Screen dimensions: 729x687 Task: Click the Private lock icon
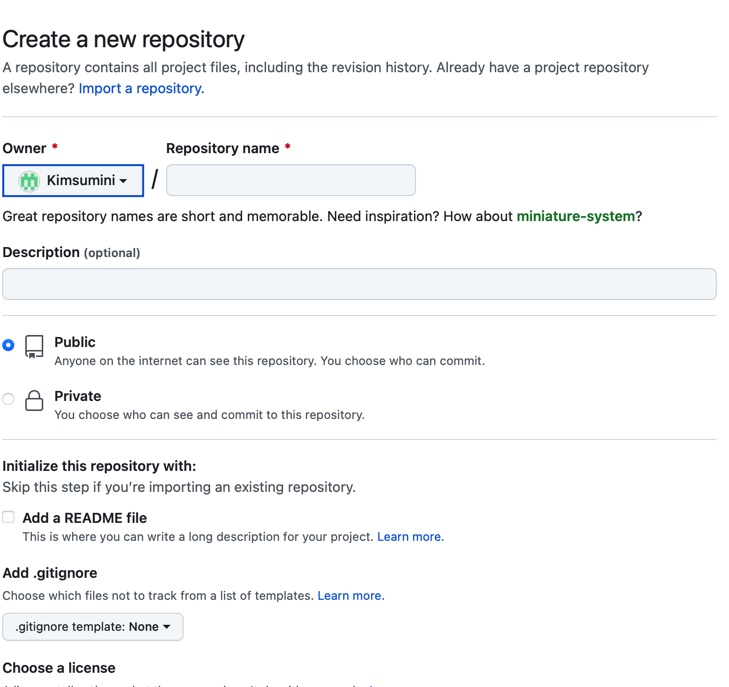(34, 400)
